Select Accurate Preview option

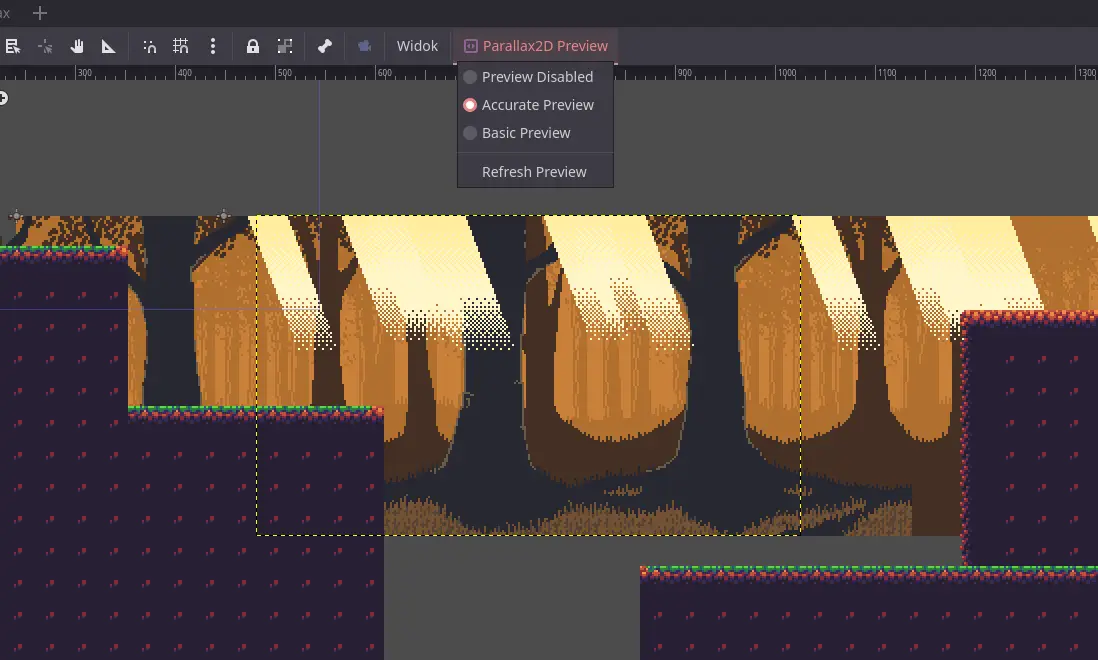[x=536, y=105]
